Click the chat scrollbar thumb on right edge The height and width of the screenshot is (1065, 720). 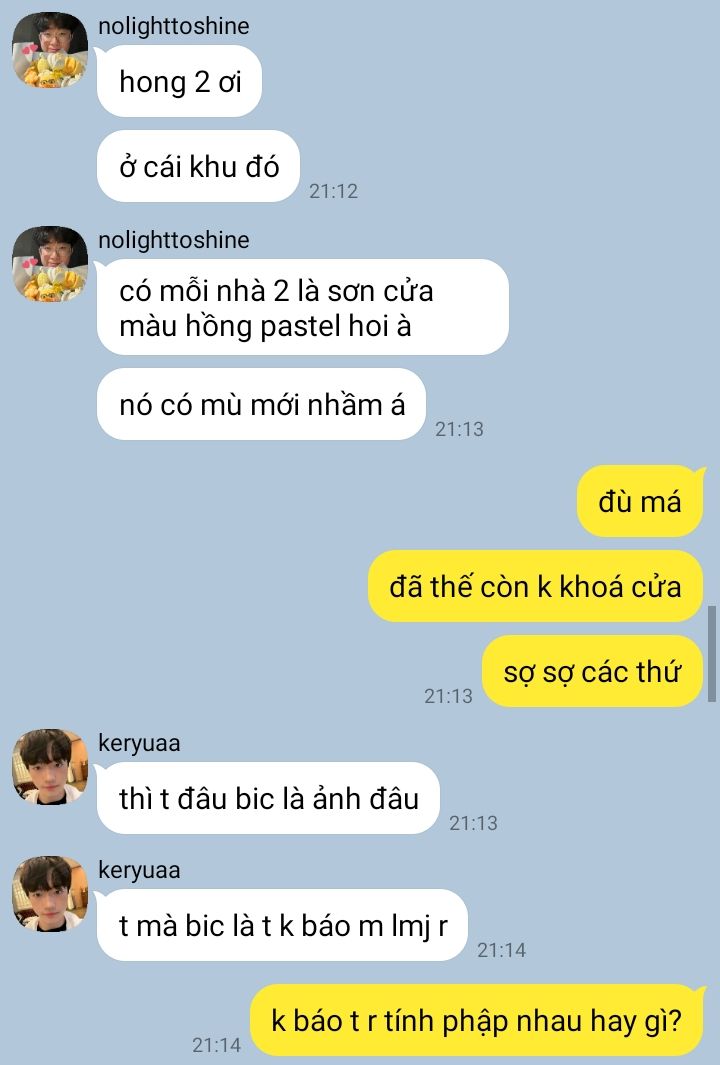[x=712, y=653]
